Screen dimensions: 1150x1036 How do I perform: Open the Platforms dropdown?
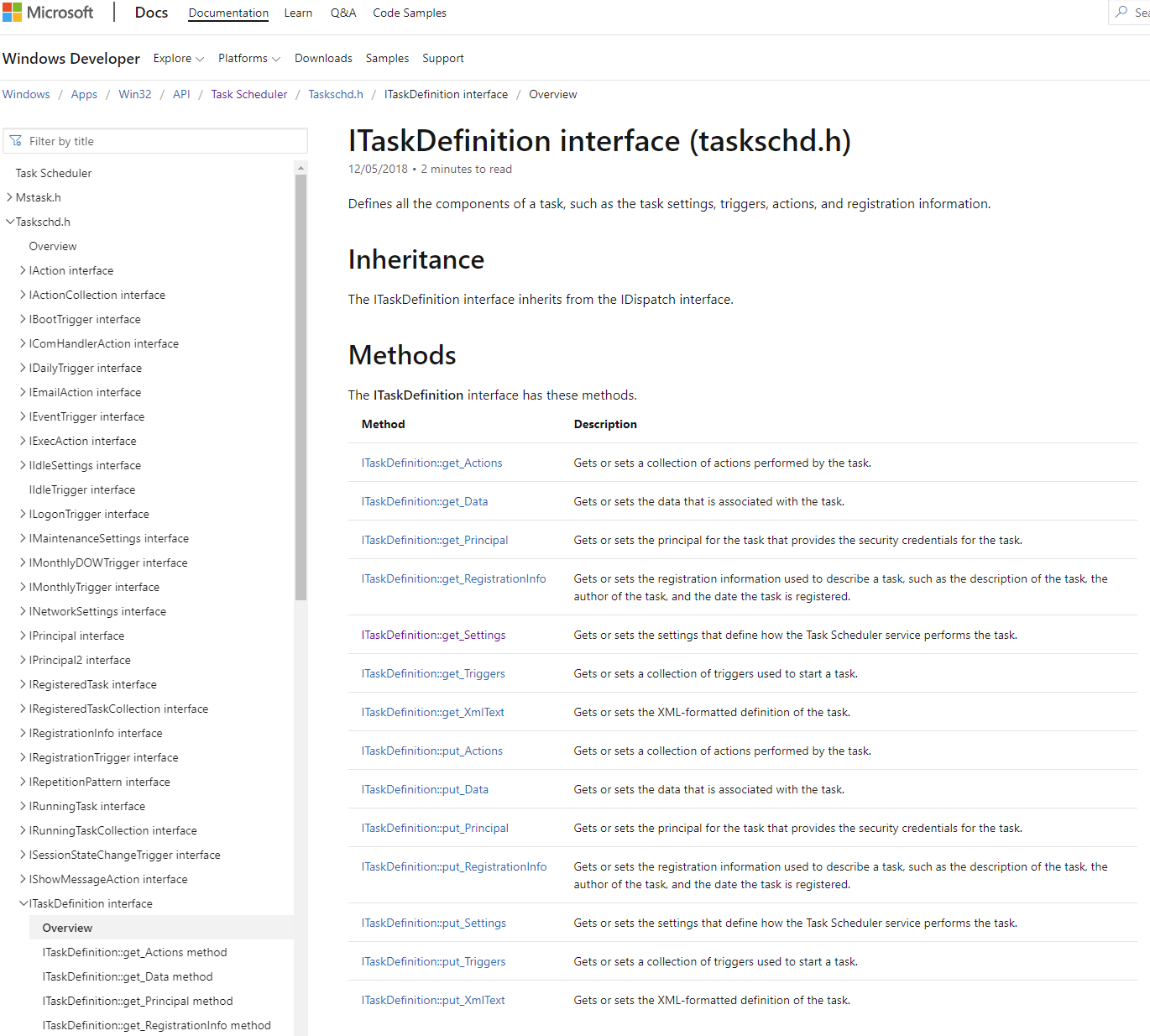coord(249,58)
